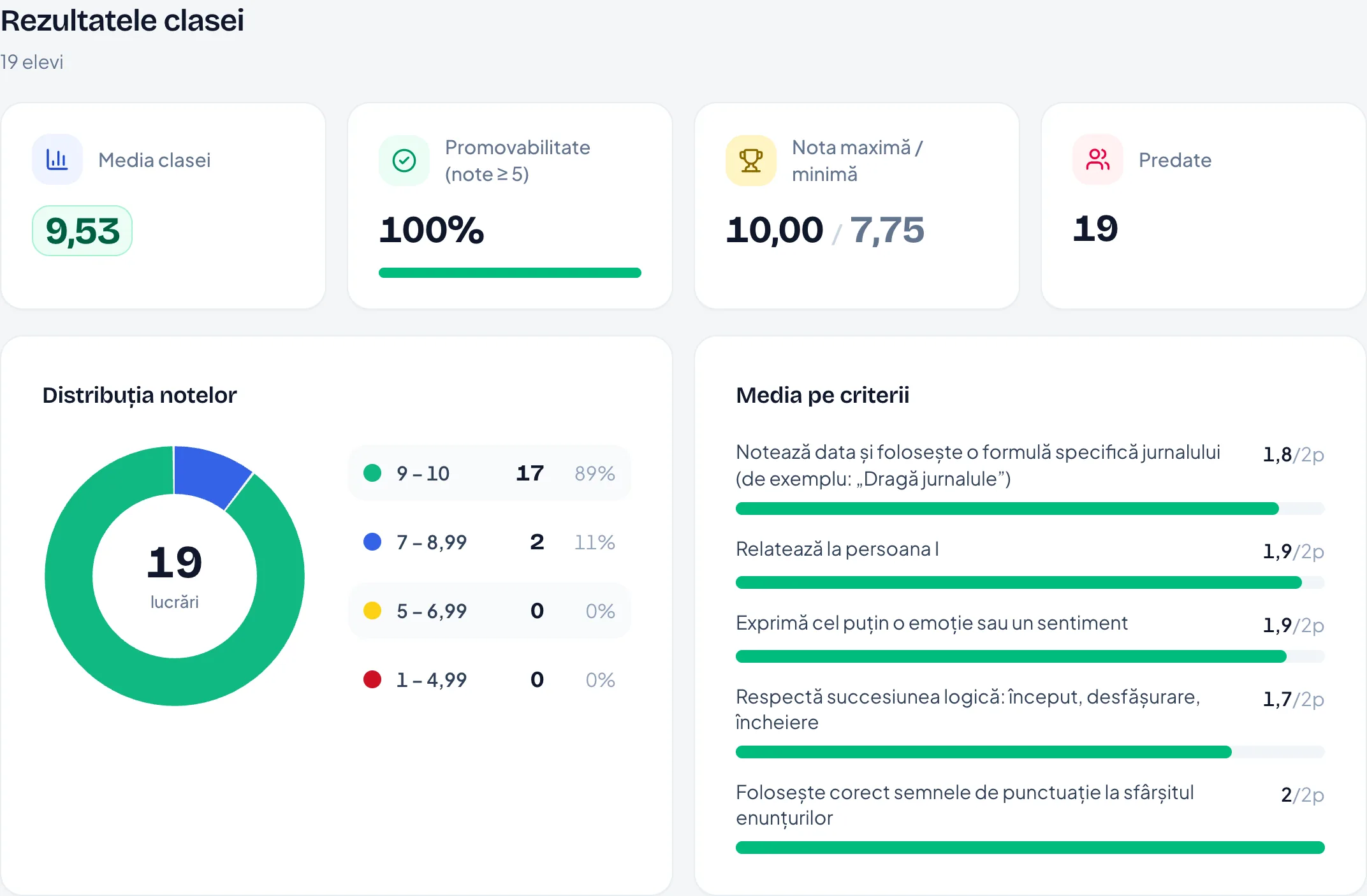1367x896 pixels.
Task: Click the 'Notează data și folosește' criterion text
Action: [x=978, y=465]
